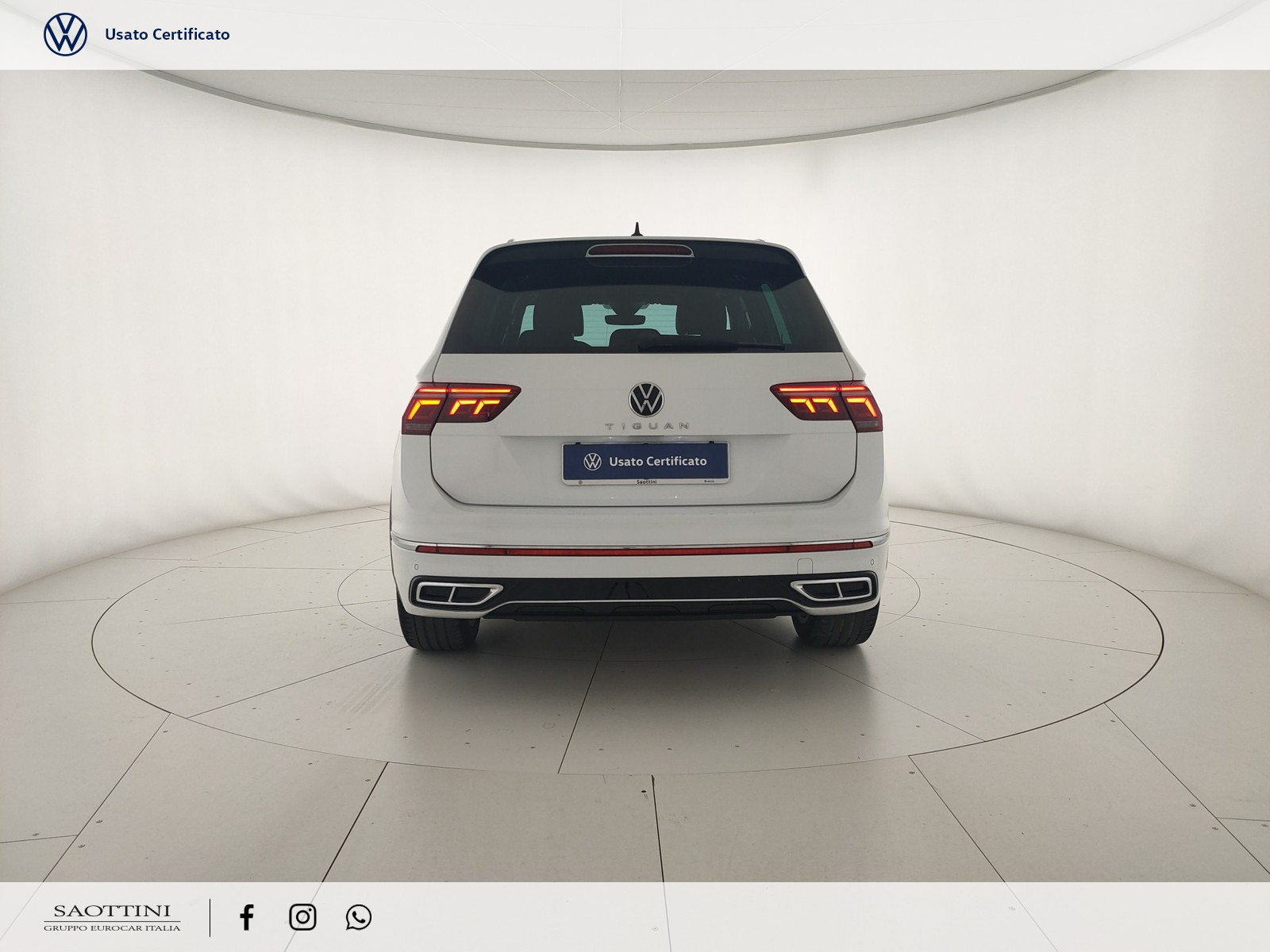Click the VW emblem on the tailgate
Viewport: 1270px width, 952px height.
(x=647, y=399)
